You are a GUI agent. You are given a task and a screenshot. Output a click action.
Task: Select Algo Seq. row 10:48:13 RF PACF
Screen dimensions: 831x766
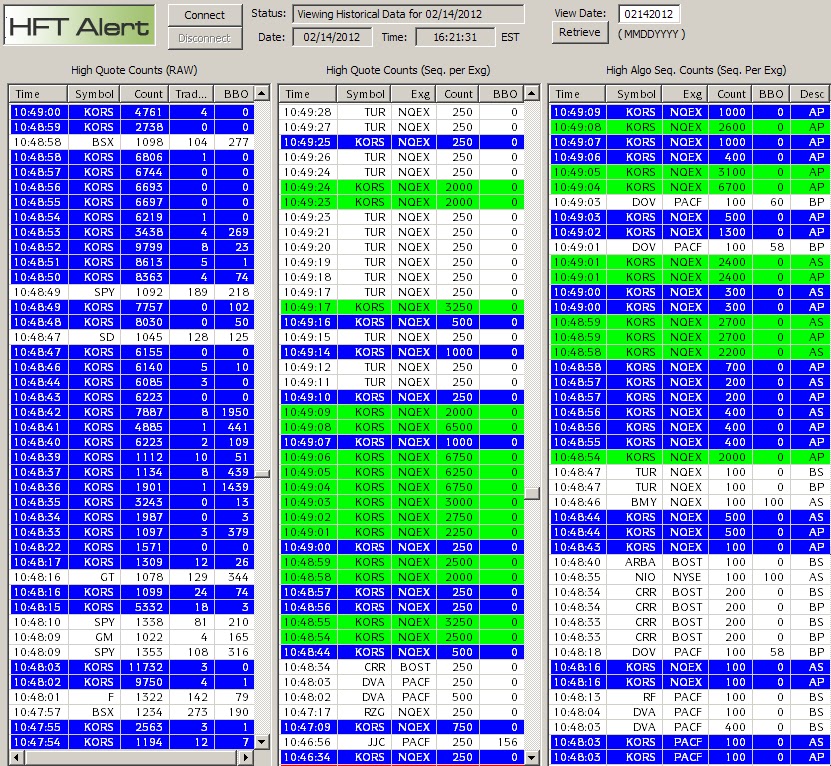click(691, 697)
